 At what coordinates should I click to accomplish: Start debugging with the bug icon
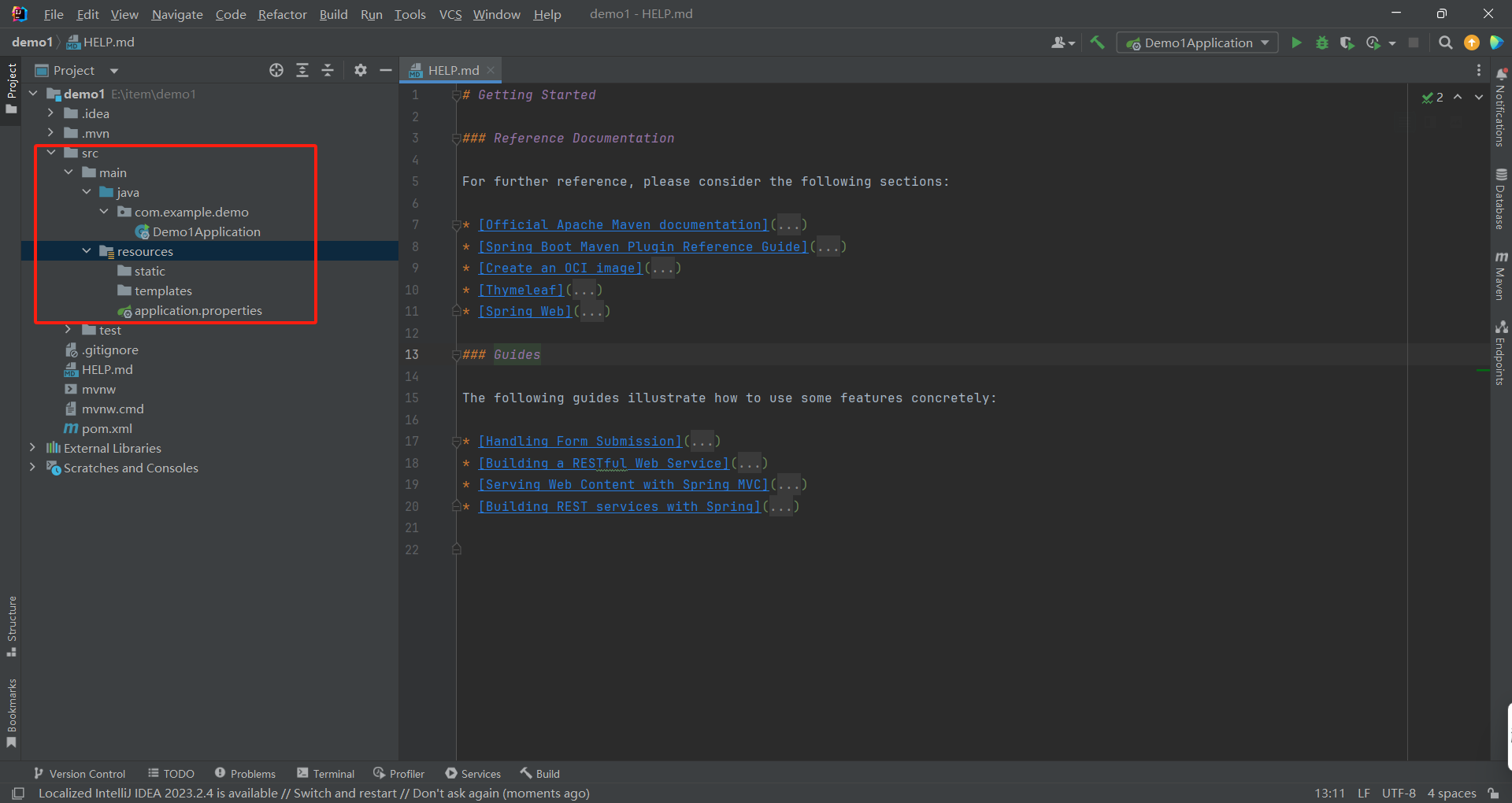(1322, 43)
